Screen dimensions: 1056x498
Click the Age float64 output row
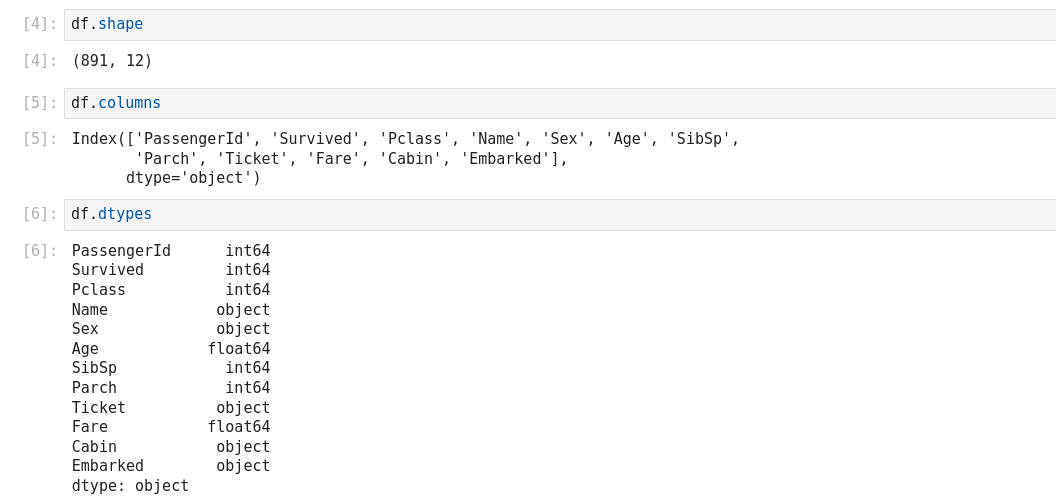point(171,349)
